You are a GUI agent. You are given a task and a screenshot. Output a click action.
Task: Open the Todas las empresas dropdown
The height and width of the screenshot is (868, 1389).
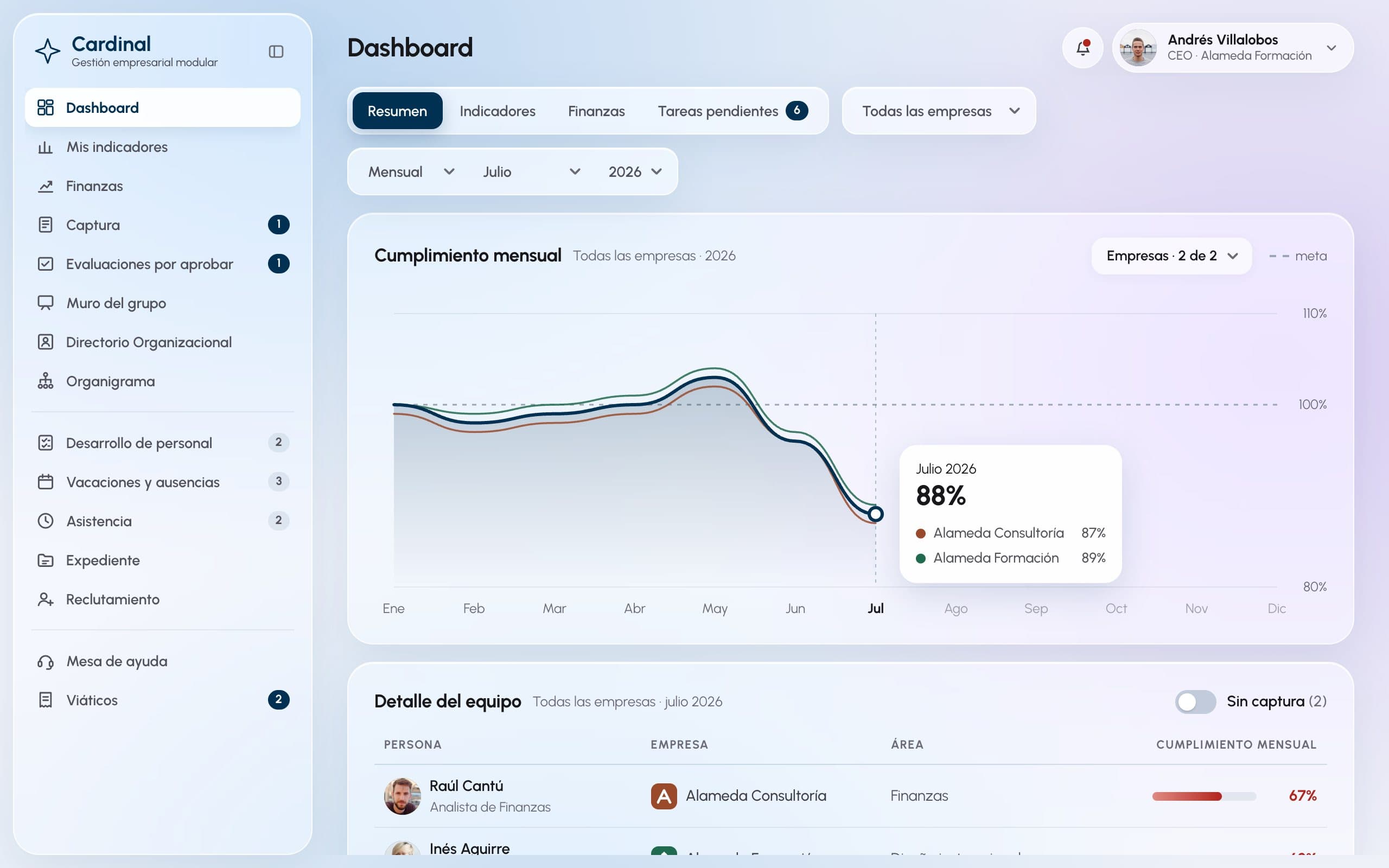click(x=939, y=111)
